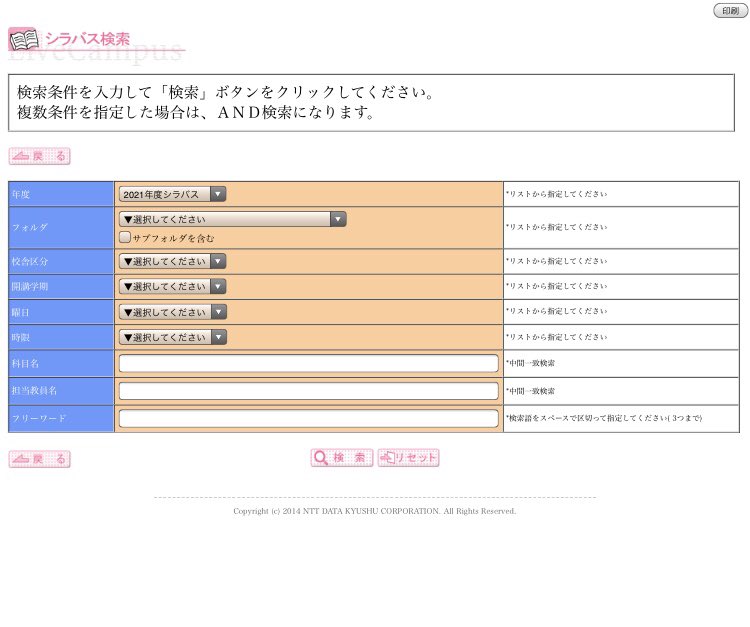
Task: Click the 中間一致検索 hint in 科目名 row
Action: (530, 363)
